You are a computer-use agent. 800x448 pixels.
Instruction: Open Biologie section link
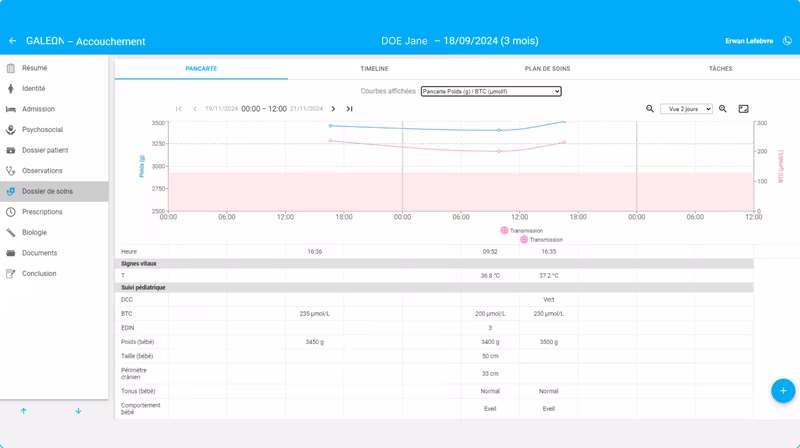point(34,232)
